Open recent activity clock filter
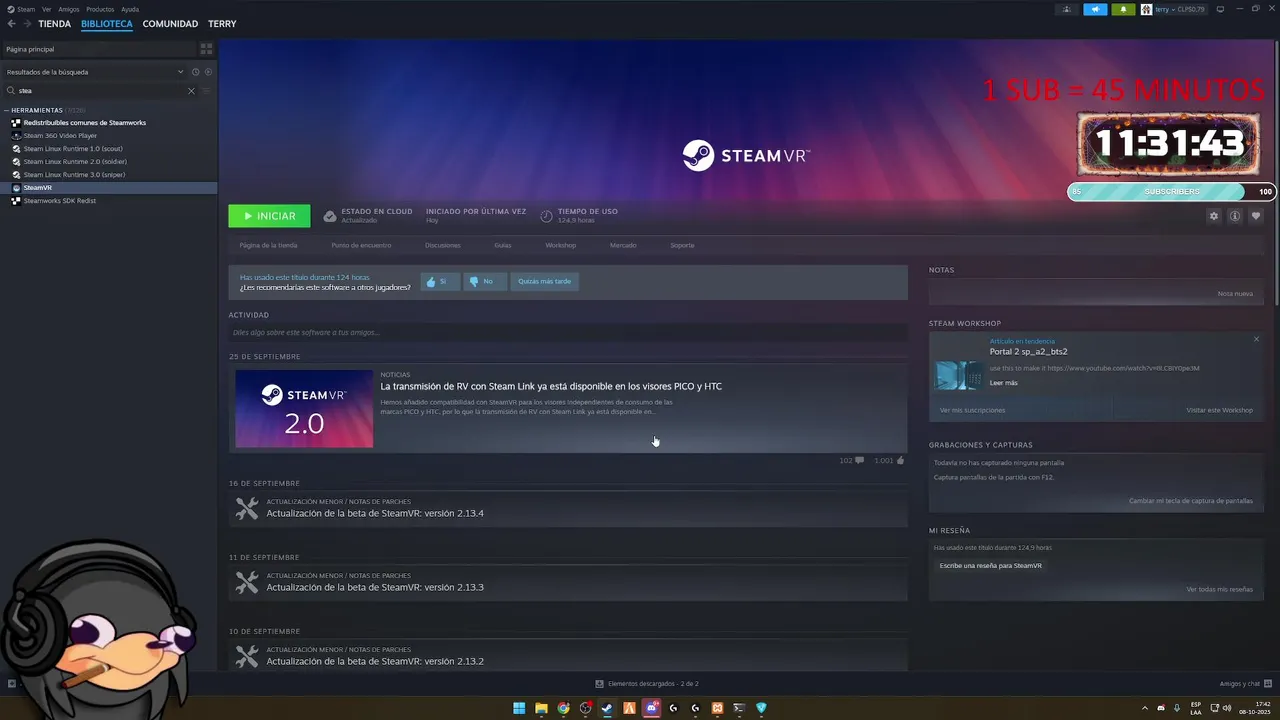The height and width of the screenshot is (720, 1280). (x=196, y=72)
